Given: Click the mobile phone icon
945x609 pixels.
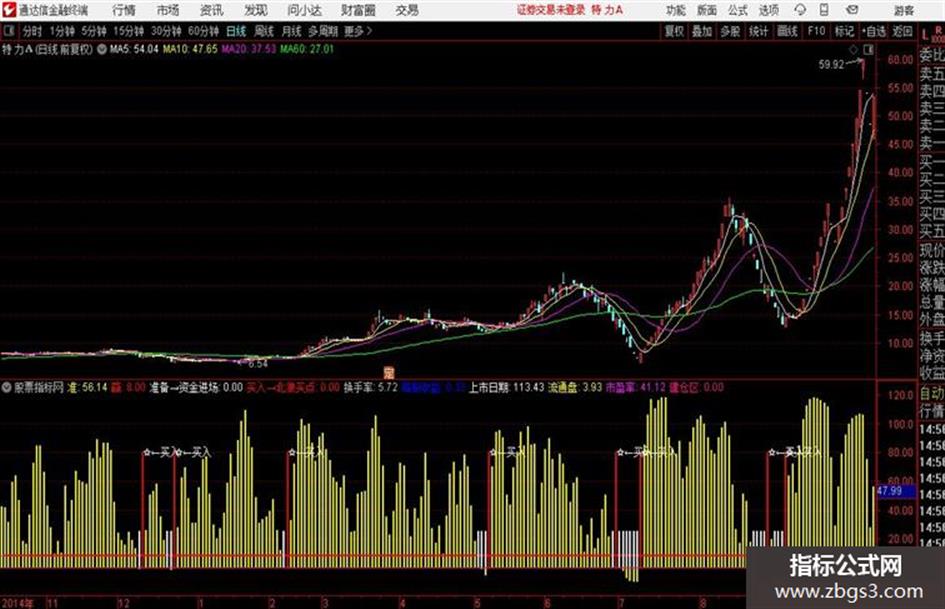Looking at the screenshot, I should tap(824, 10).
